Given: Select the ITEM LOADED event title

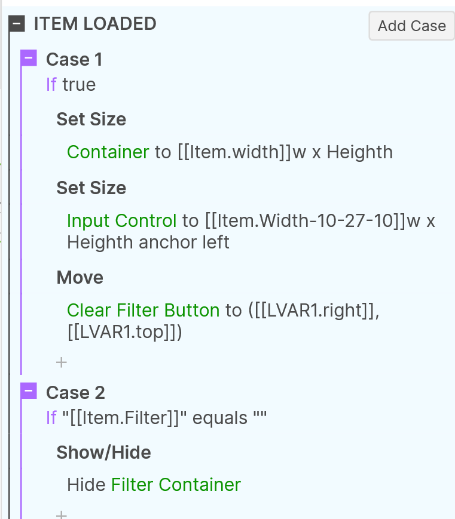Looking at the screenshot, I should point(95,24).
